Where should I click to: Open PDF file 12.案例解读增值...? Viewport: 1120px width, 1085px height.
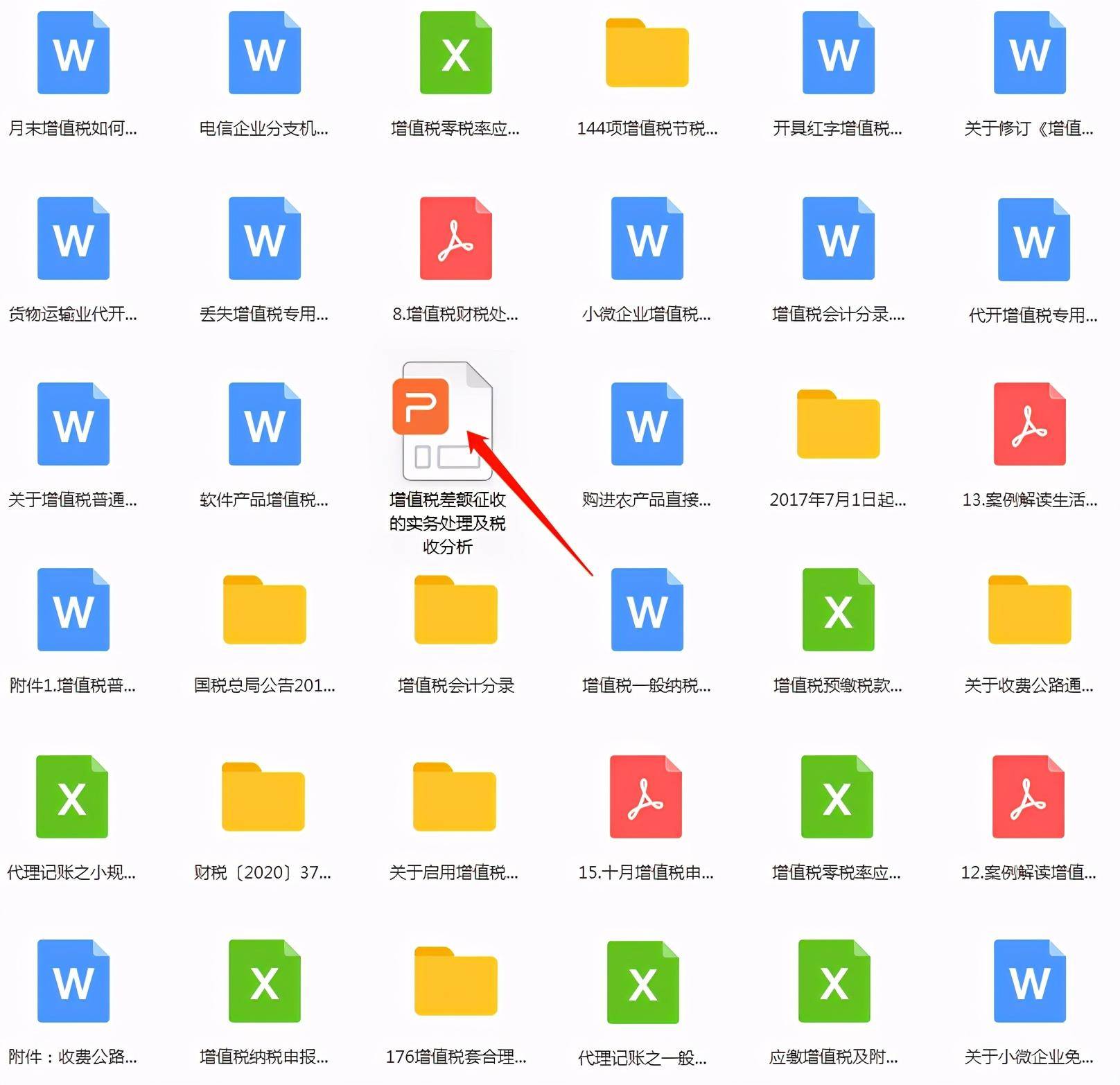coord(1029,797)
